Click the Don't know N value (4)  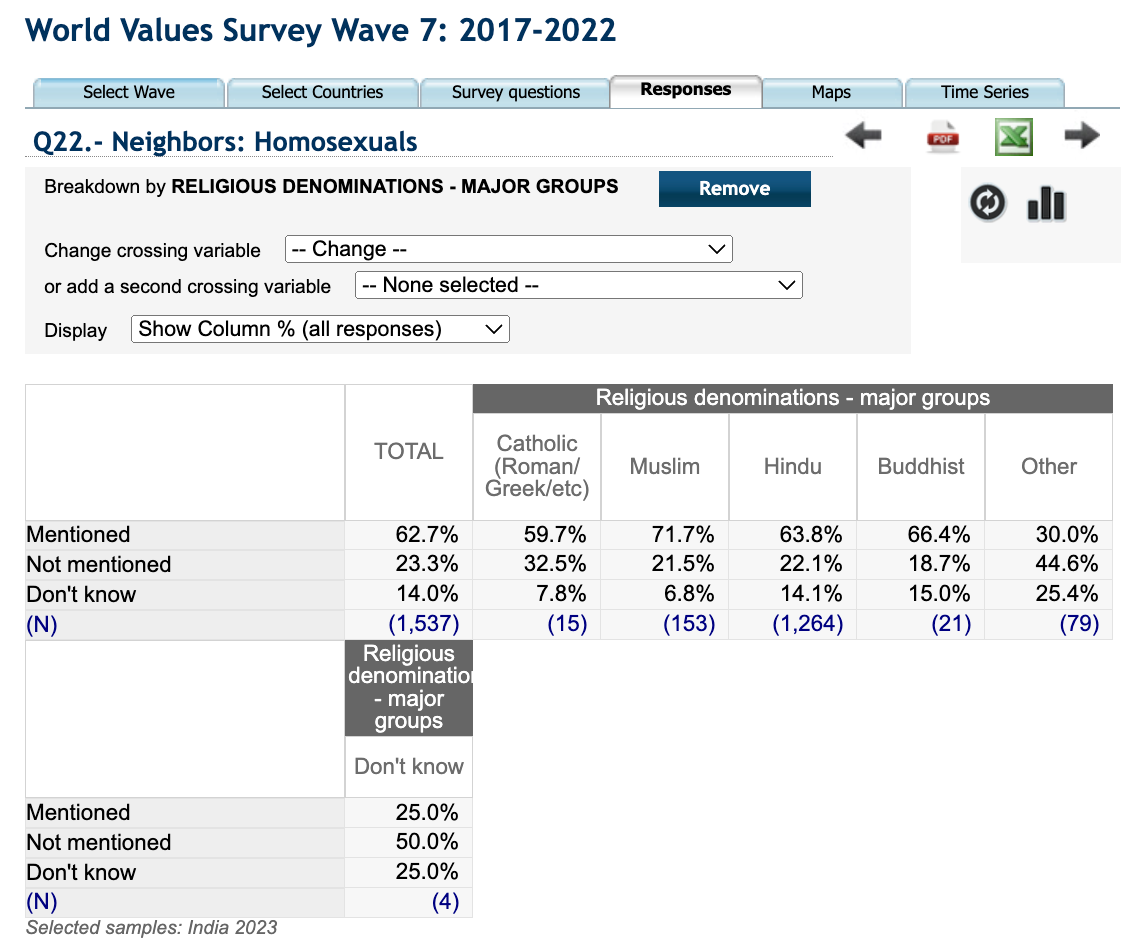(x=445, y=902)
